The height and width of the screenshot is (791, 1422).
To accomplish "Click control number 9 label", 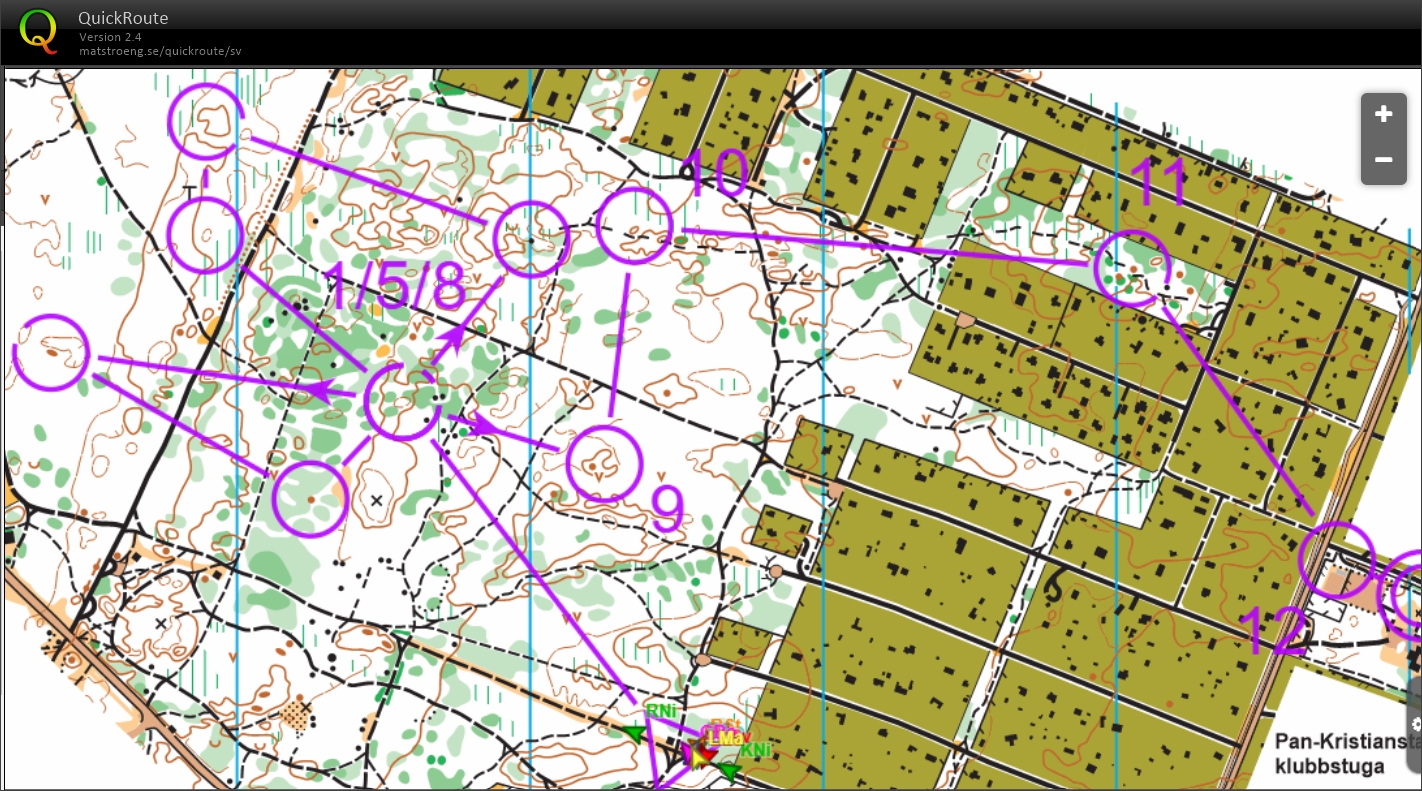I will (x=668, y=509).
